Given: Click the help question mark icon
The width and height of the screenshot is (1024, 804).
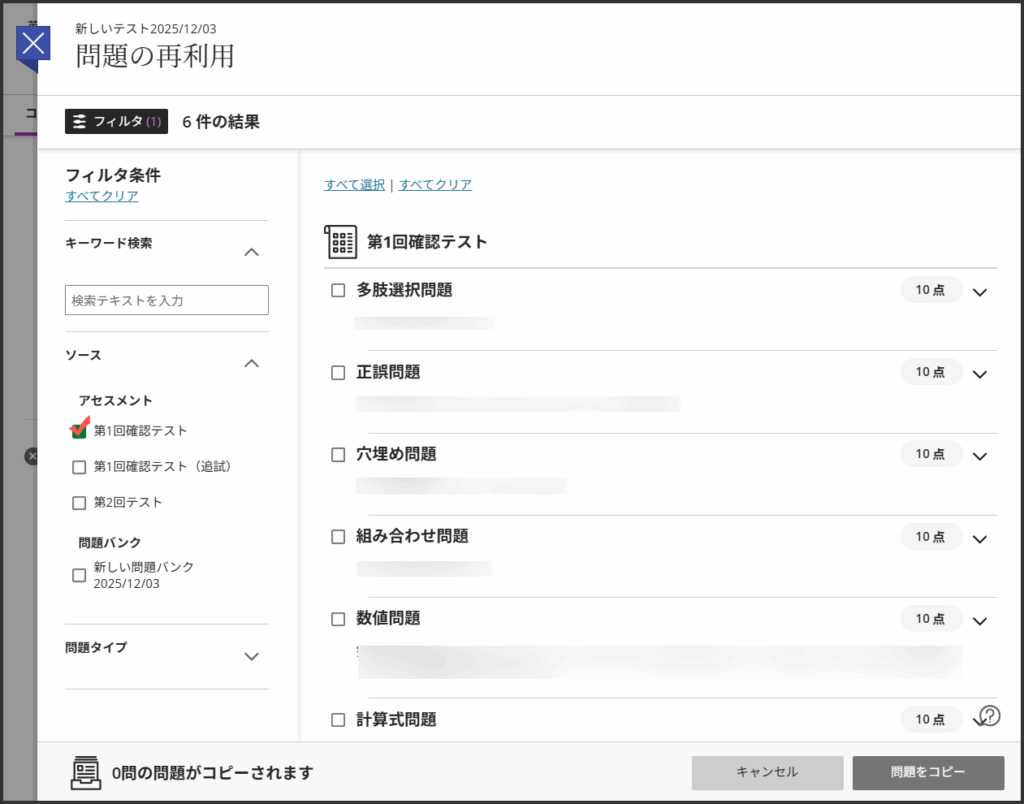Looking at the screenshot, I should click(x=989, y=715).
